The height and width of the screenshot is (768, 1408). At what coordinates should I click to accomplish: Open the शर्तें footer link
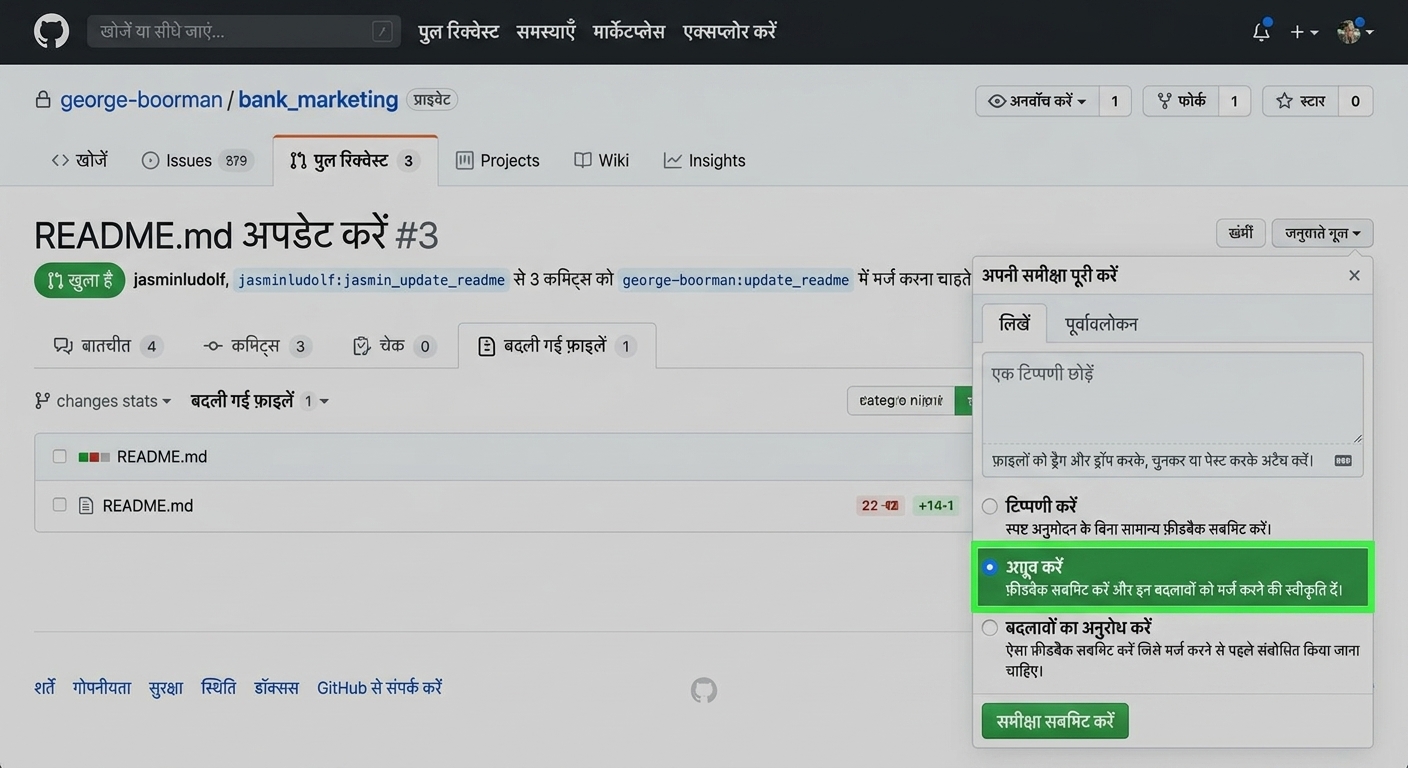pyautogui.click(x=45, y=688)
